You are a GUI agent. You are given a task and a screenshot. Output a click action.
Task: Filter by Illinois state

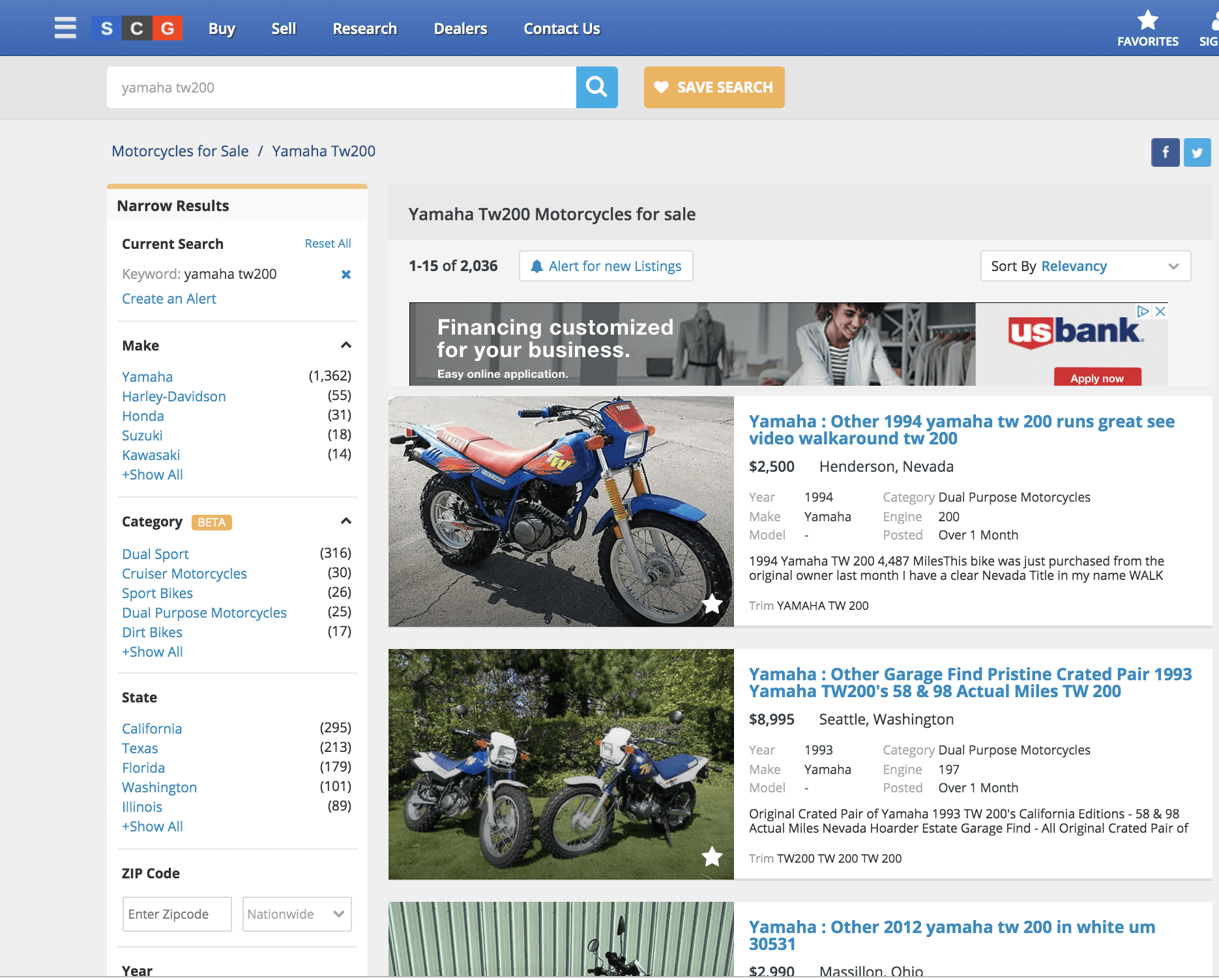(x=142, y=807)
